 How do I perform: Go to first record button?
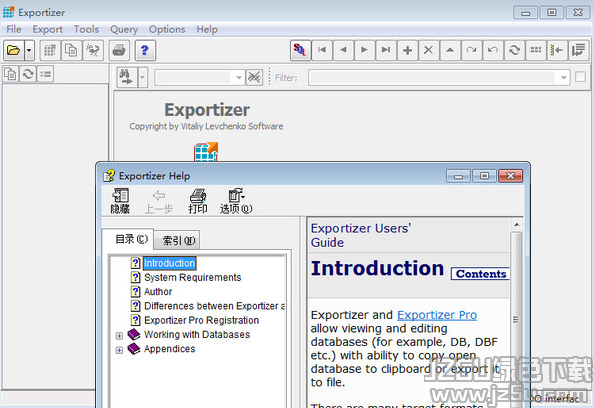tap(322, 50)
